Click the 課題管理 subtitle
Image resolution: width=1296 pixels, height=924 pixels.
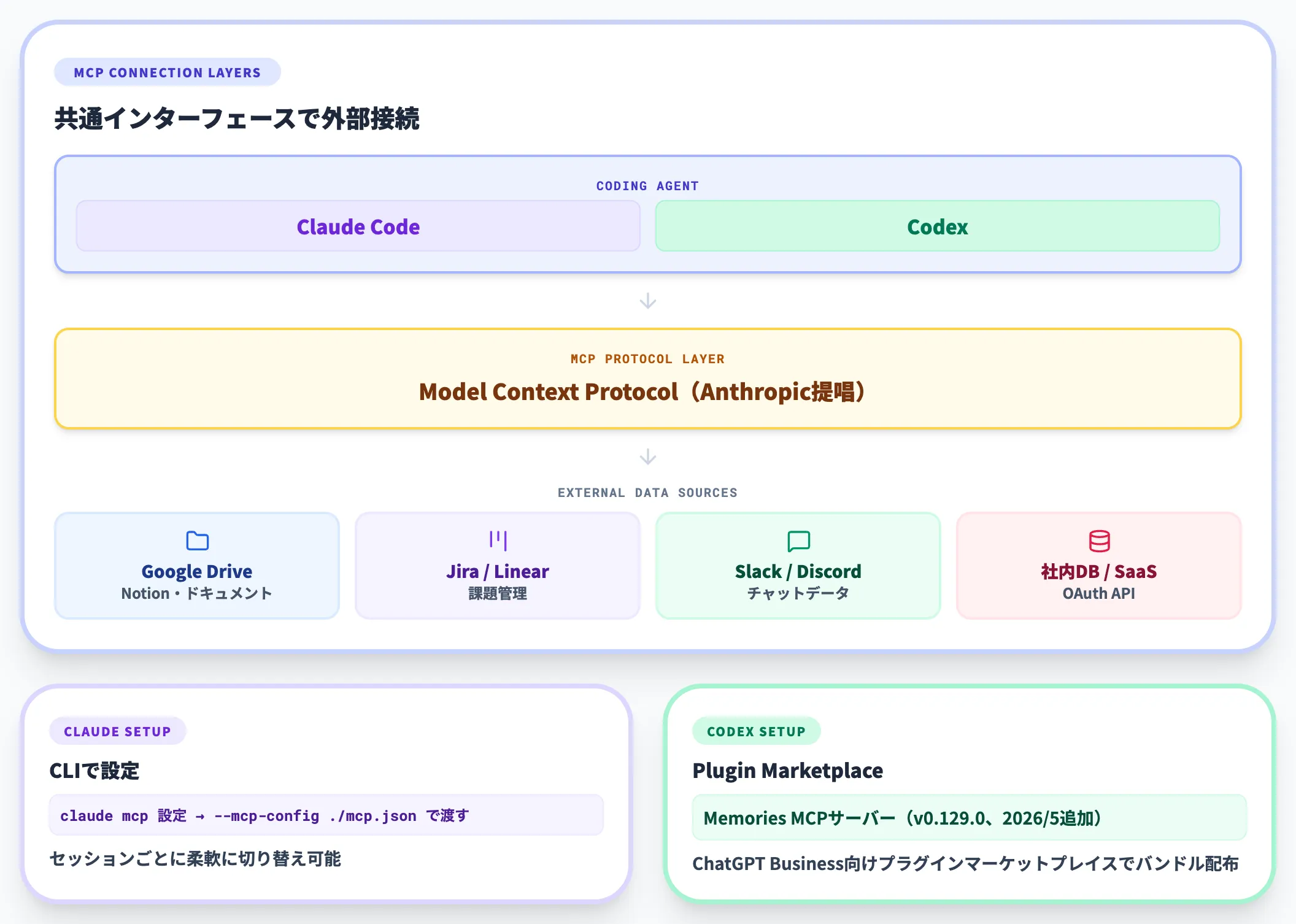(x=498, y=593)
